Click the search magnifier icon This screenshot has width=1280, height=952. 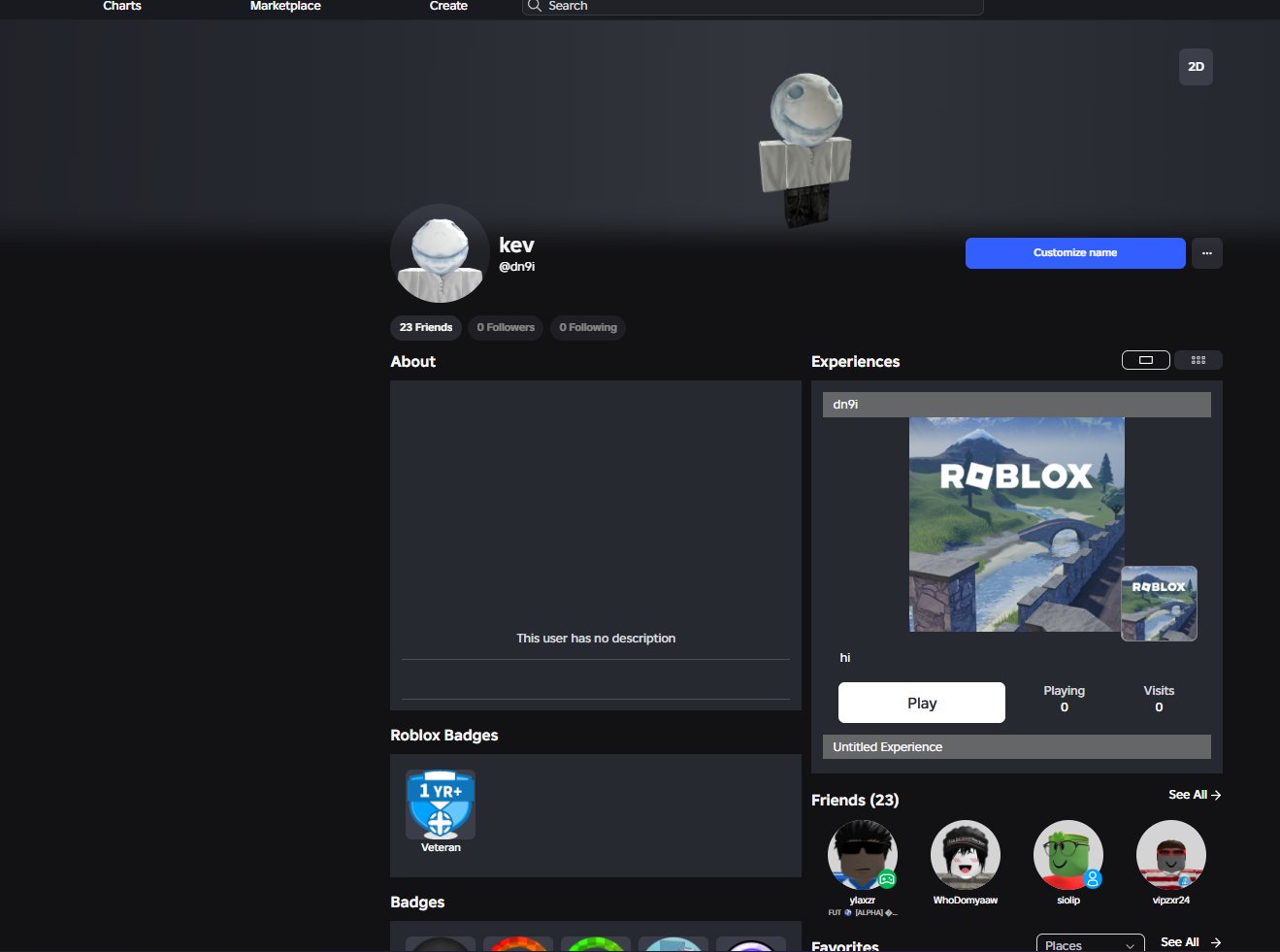click(x=534, y=6)
